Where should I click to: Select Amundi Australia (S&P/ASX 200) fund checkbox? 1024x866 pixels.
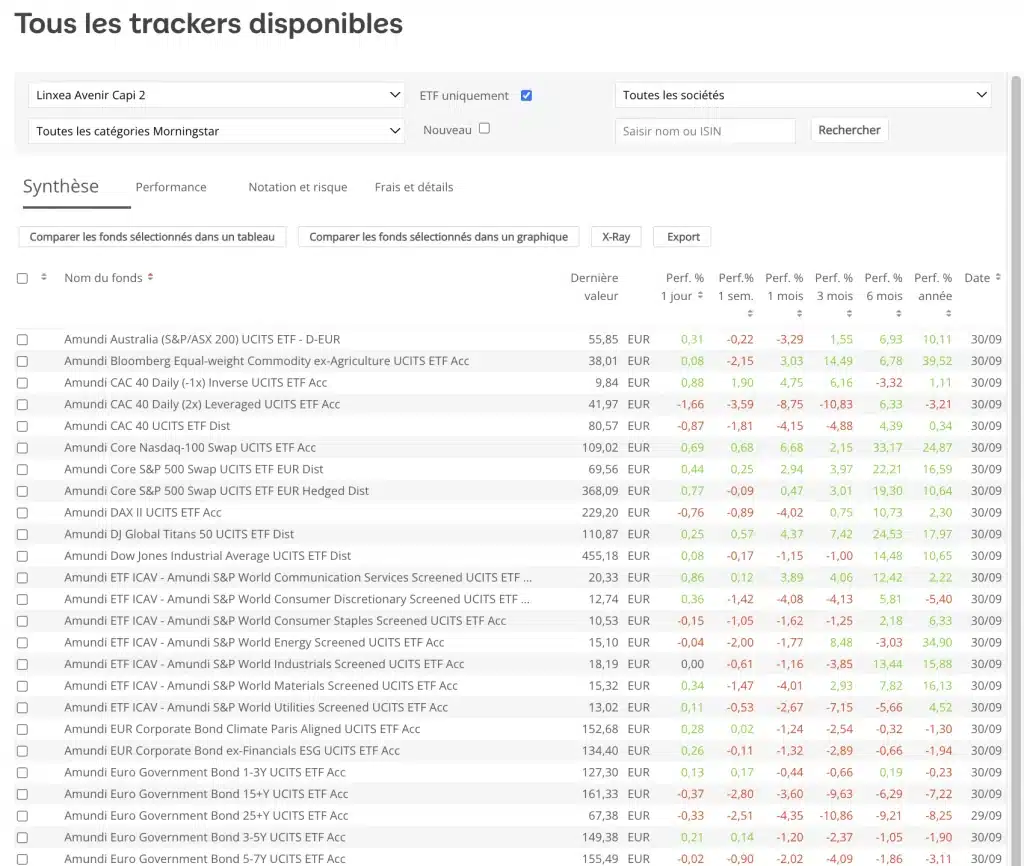(22, 340)
